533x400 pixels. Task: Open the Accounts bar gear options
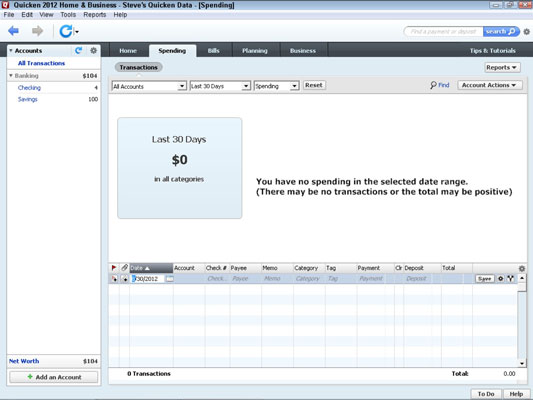click(x=93, y=51)
